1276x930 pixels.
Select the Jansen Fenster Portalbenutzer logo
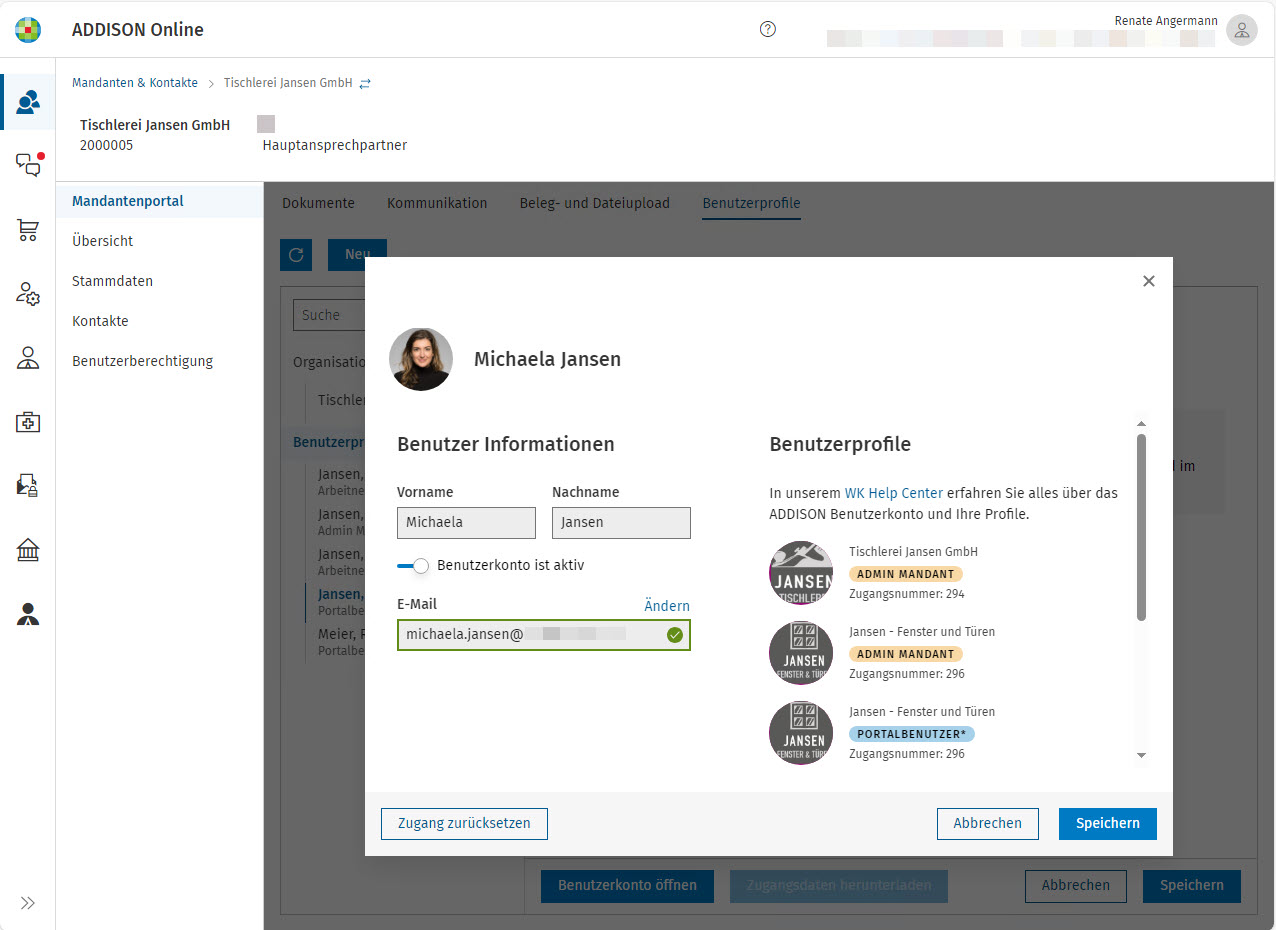click(801, 733)
